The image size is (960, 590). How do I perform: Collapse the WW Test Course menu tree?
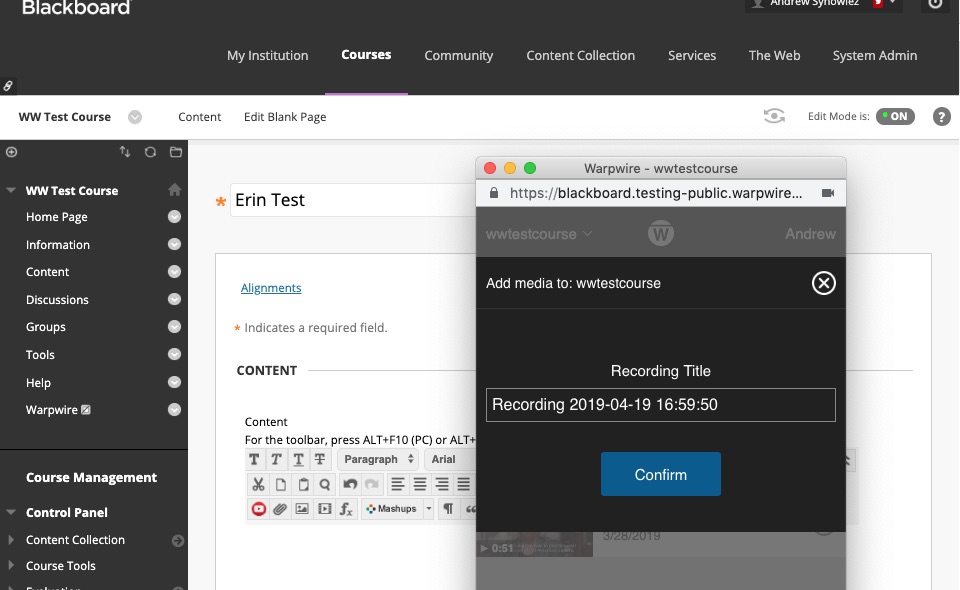click(11, 190)
